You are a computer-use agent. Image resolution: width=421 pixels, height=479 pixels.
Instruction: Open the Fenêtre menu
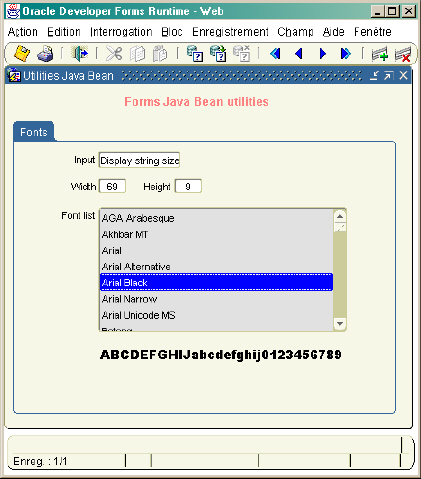tap(373, 32)
